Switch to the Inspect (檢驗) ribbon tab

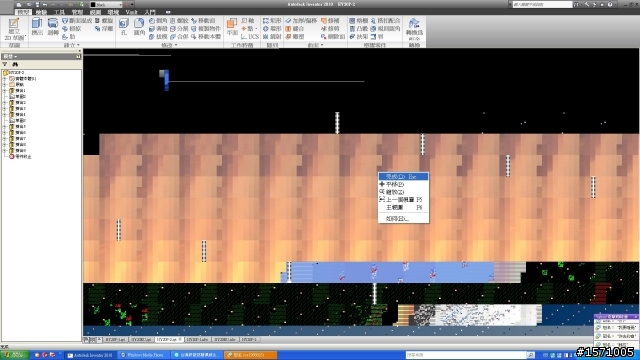pos(41,12)
